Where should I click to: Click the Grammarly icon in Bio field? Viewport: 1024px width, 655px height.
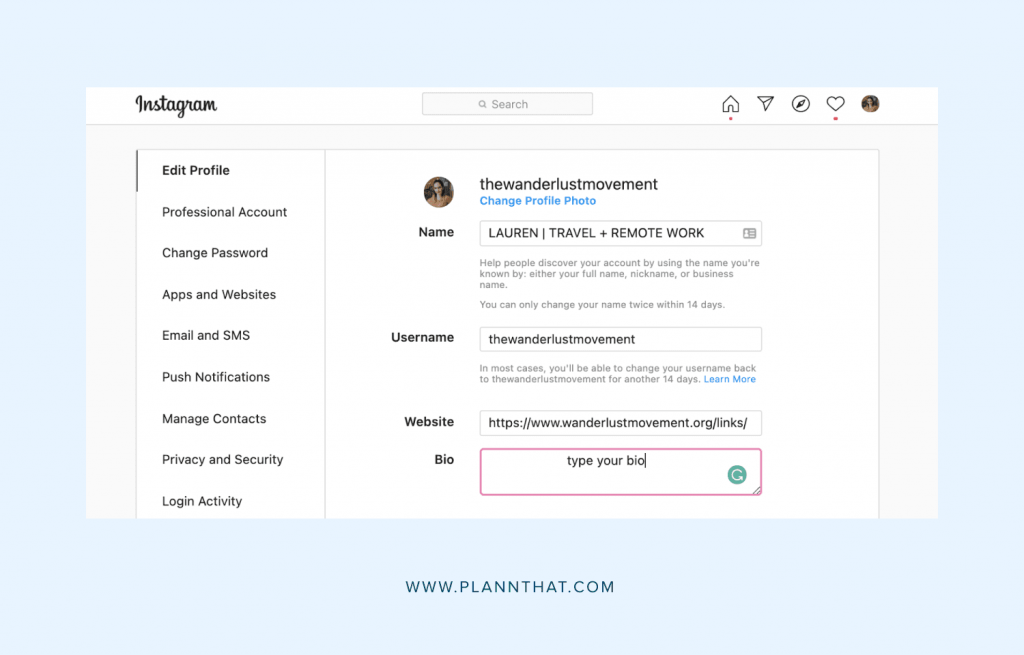point(737,475)
